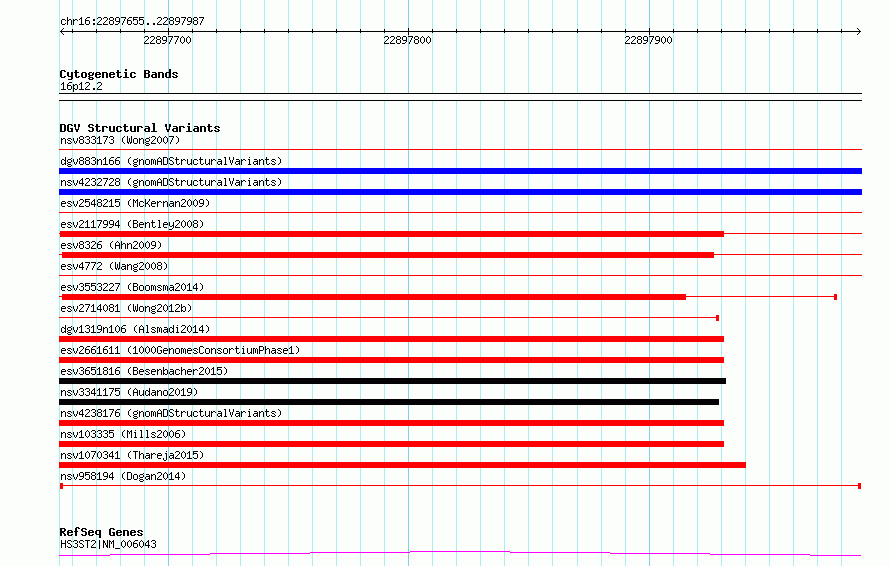Image resolution: width=890 pixels, height=566 pixels.
Task: Open variant nsv833173 (Wong2007)
Action: 120,140
